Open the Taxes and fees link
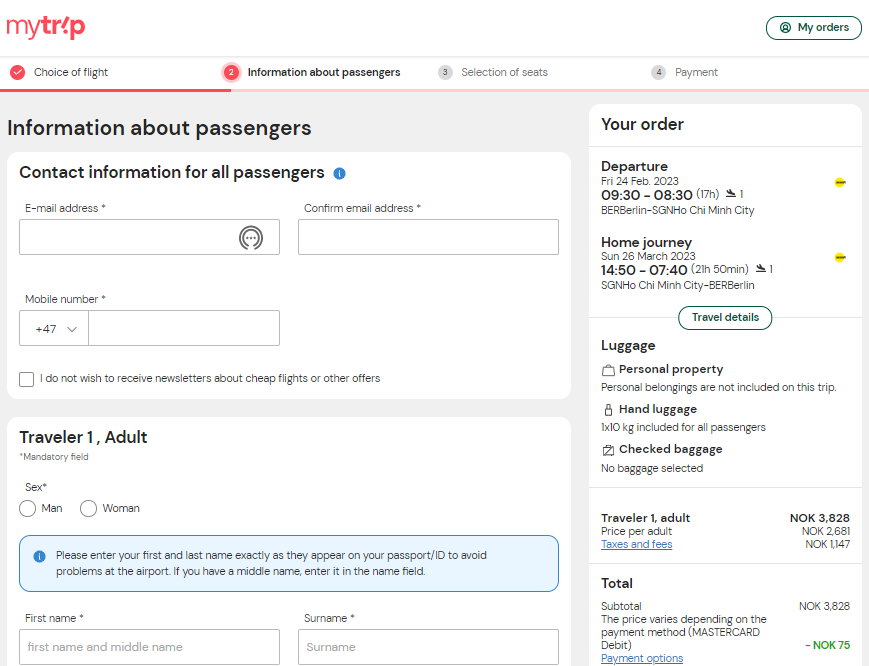869x666 pixels. [x=636, y=544]
